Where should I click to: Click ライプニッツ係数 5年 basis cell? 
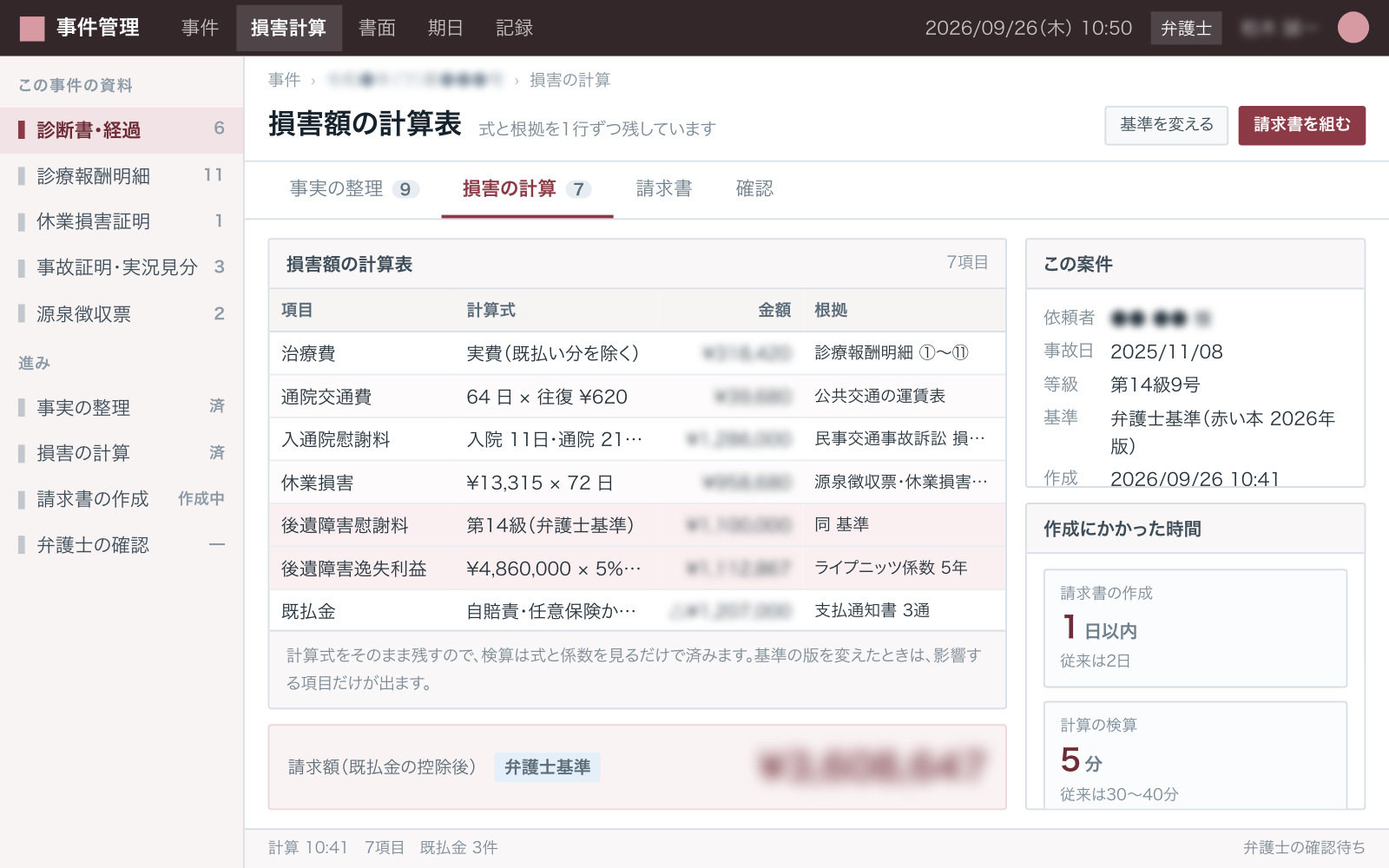tap(891, 568)
